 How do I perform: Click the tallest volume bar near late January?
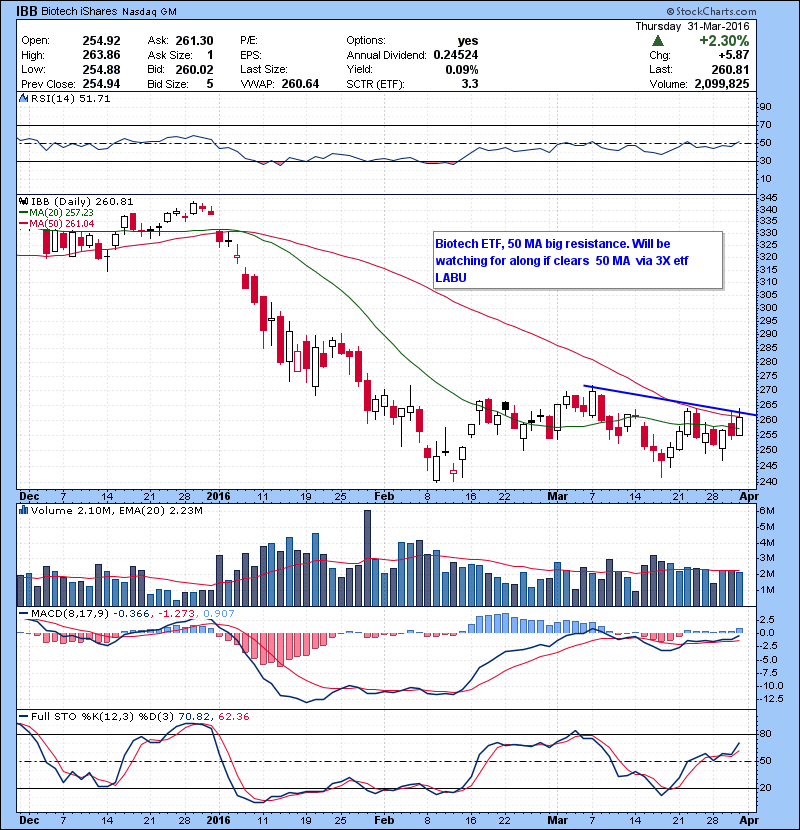pyautogui.click(x=367, y=558)
